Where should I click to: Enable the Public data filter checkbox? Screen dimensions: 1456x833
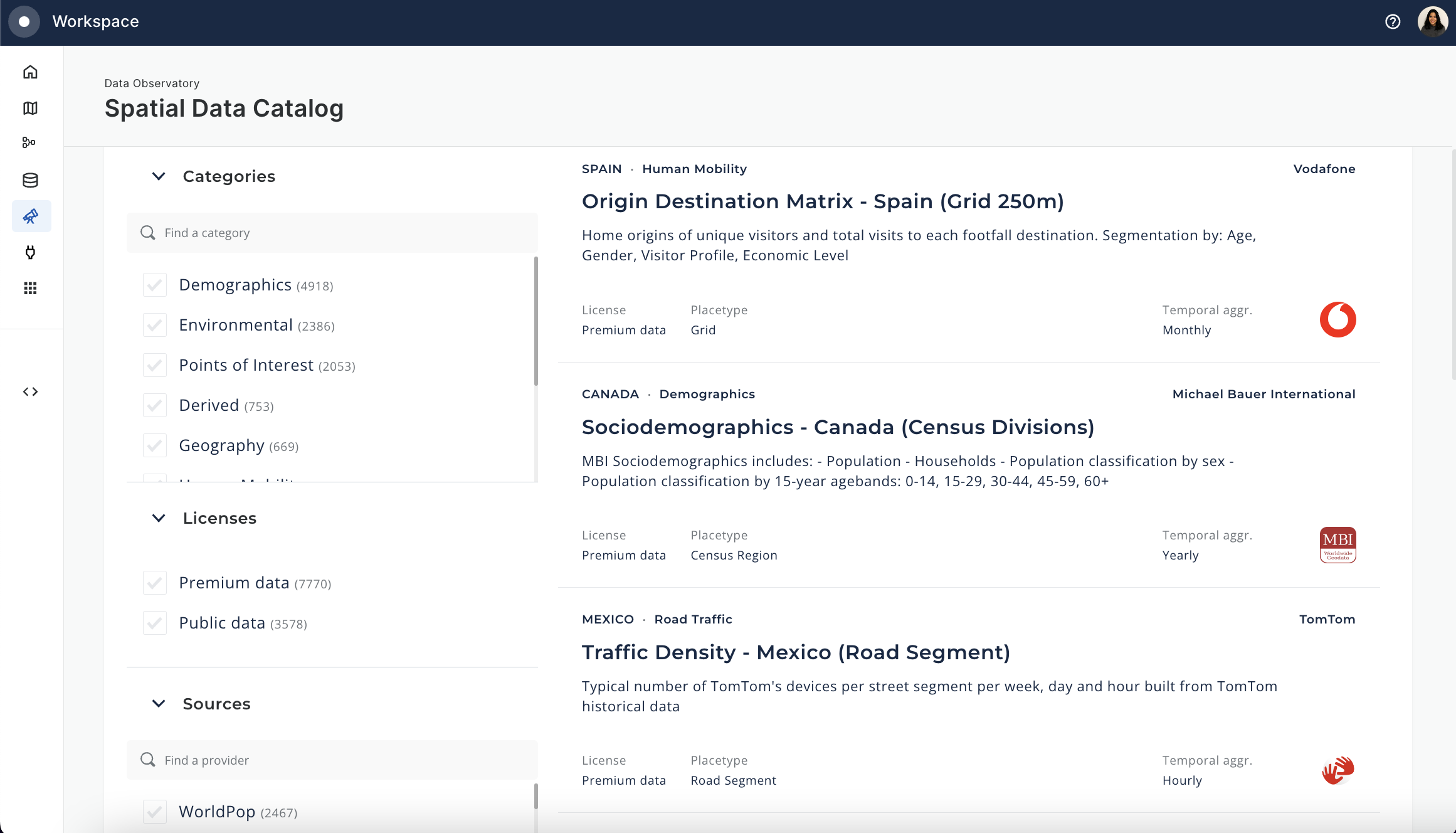(155, 623)
